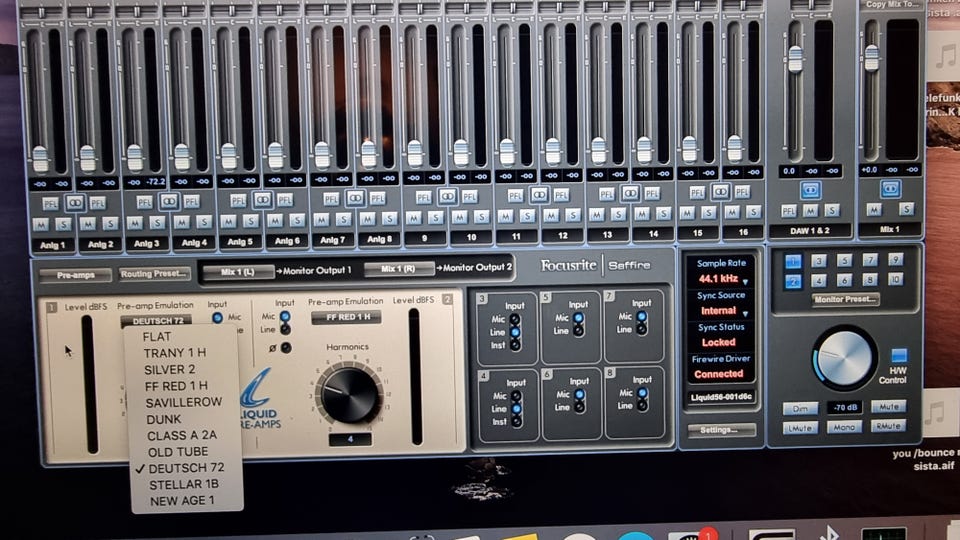Toggle the H/W Control switch
The width and height of the screenshot is (960, 540).
(899, 355)
